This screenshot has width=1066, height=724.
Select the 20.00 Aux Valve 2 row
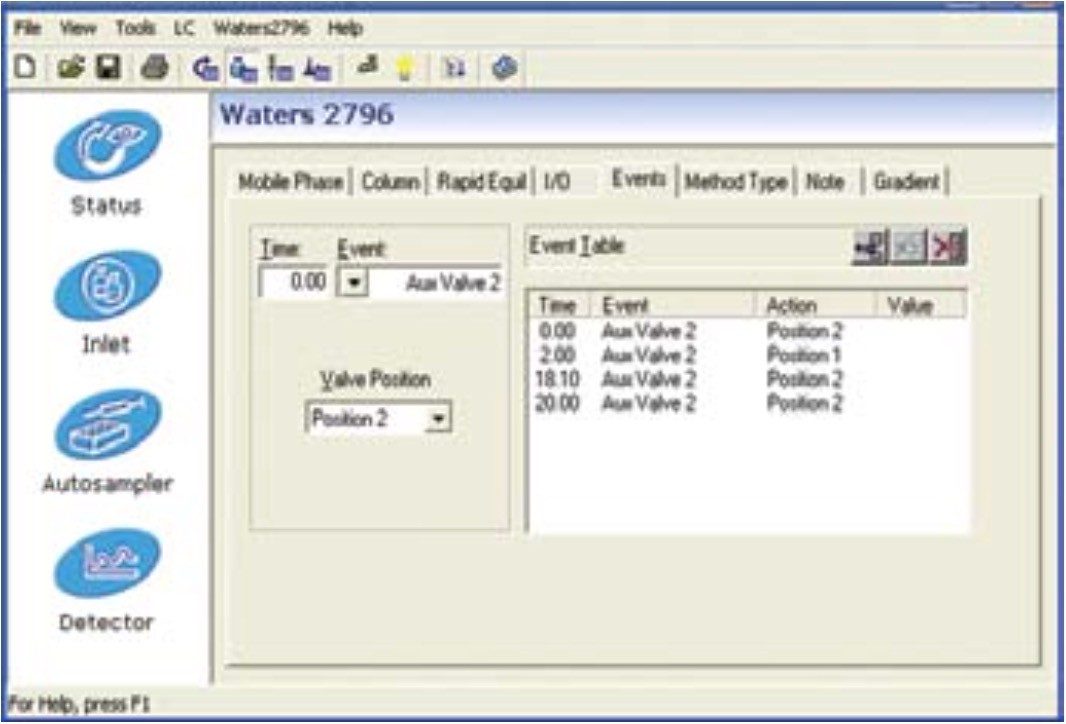click(748, 404)
